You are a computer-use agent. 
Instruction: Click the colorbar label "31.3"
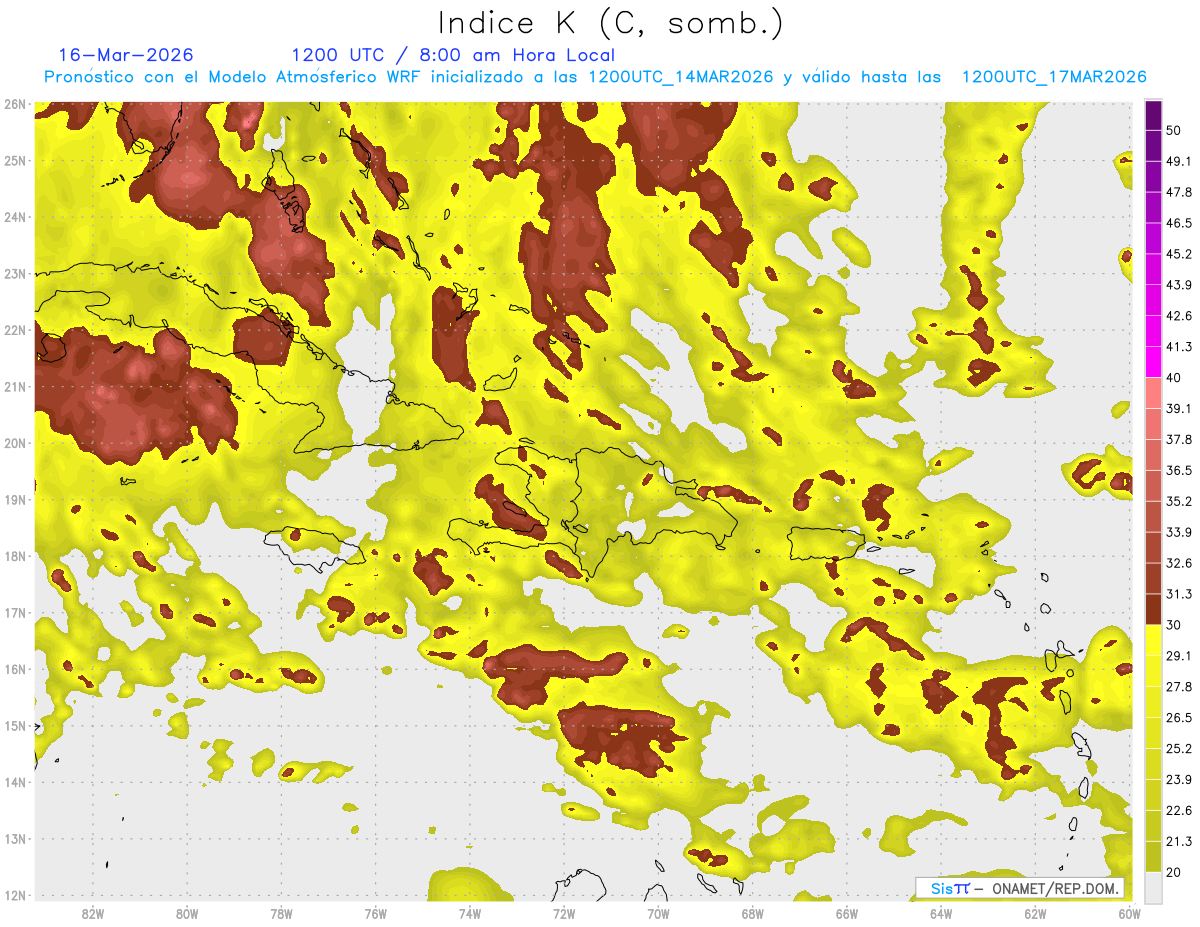pyautogui.click(x=1179, y=594)
